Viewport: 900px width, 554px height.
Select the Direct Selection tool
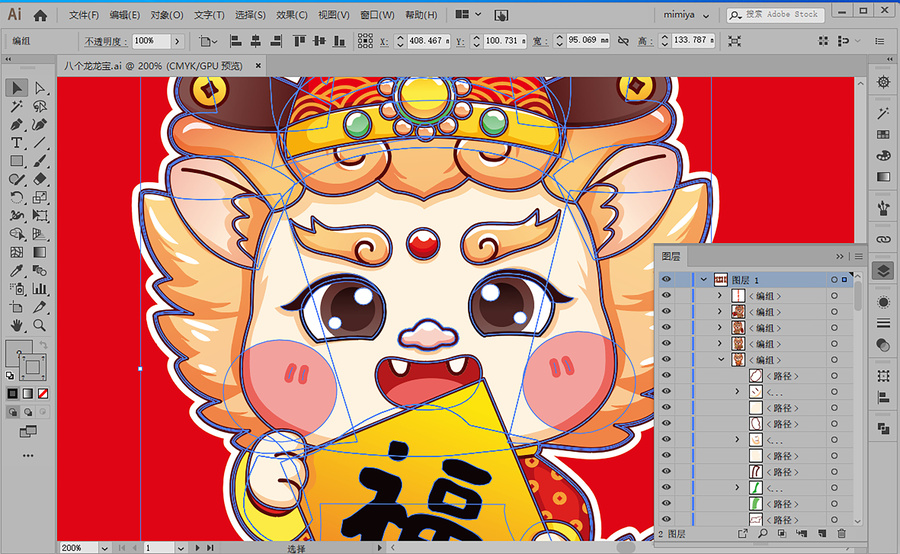(40, 88)
